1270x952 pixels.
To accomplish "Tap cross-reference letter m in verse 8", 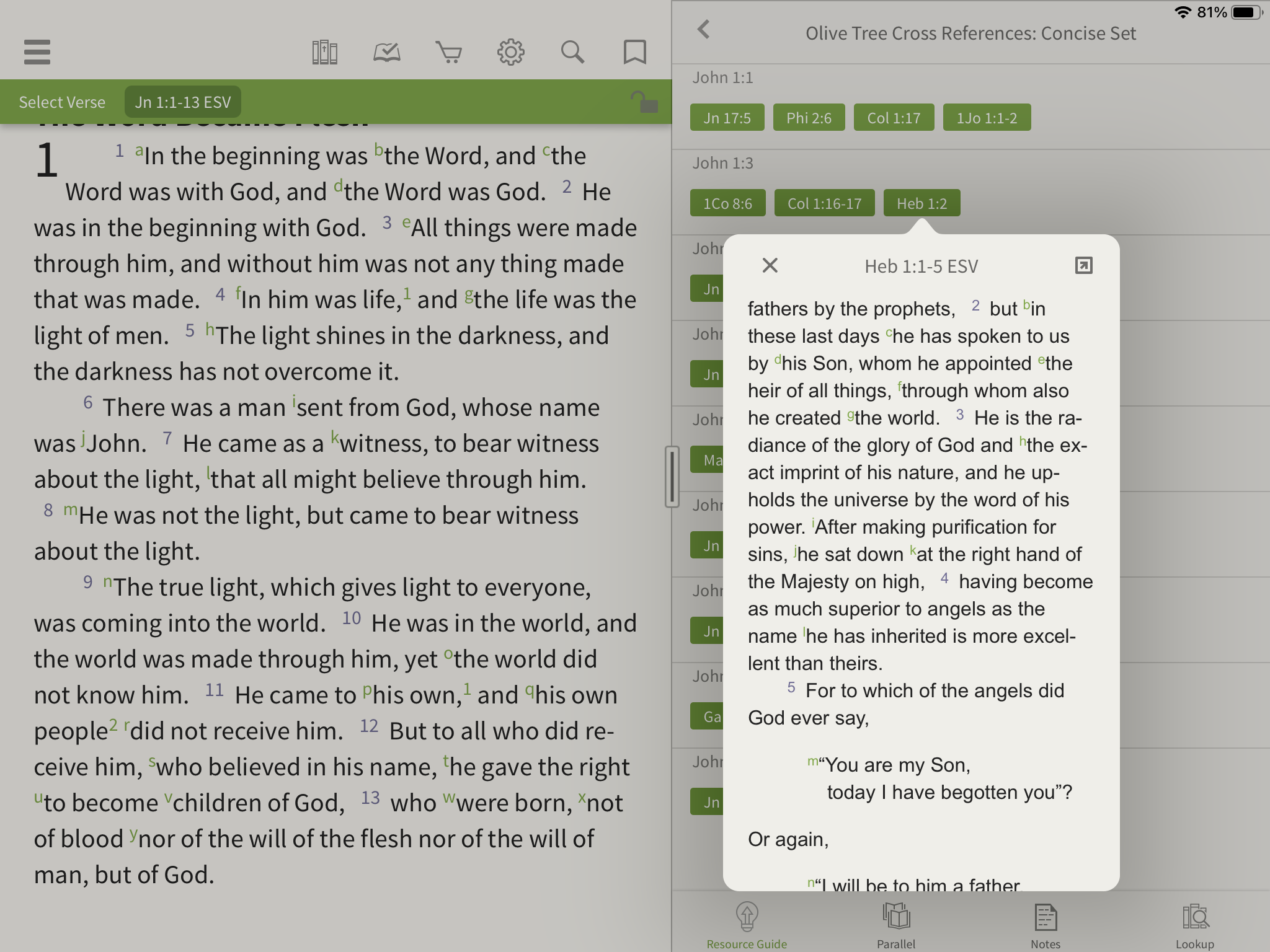I will tap(70, 510).
